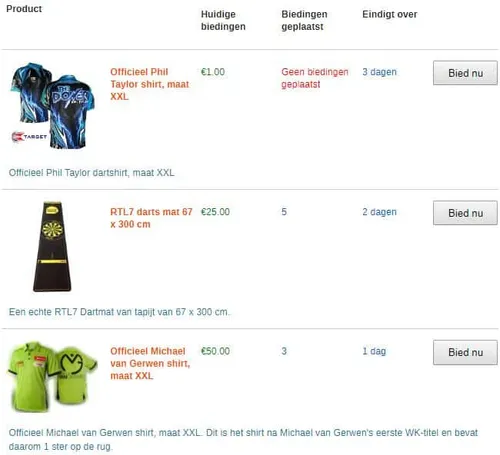Select the €25.00 current bid for the darts mat
The height and width of the screenshot is (455, 500).
(x=215, y=212)
